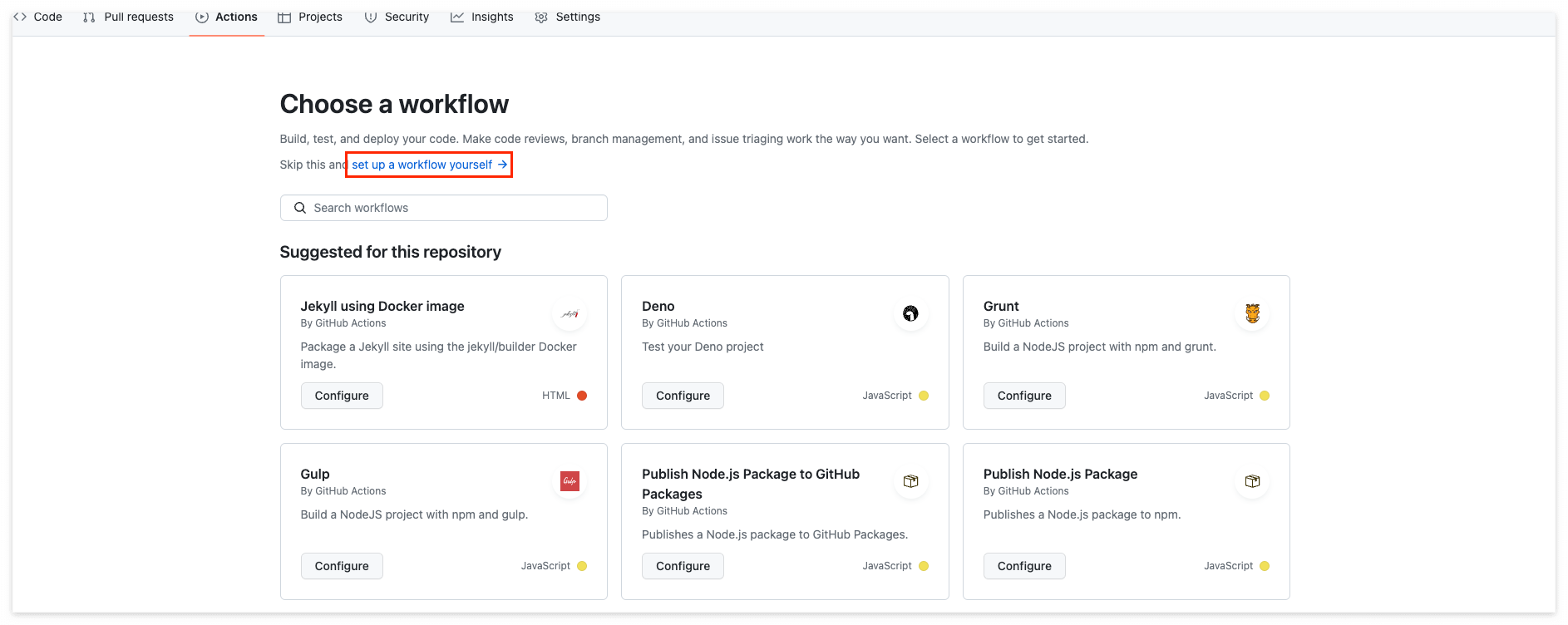Click the Grunt boar logo icon
Image resolution: width=1568 pixels, height=625 pixels.
(1253, 314)
